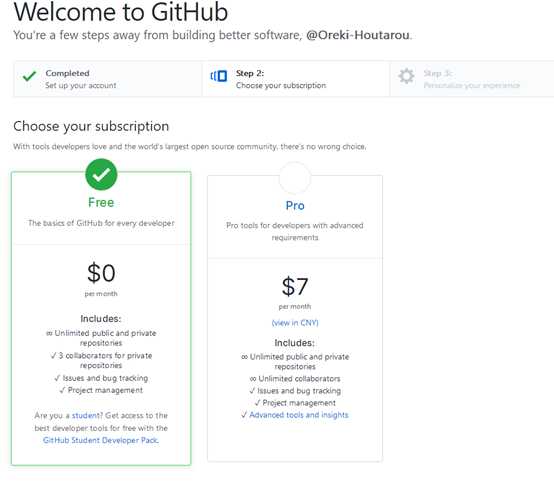The image size is (554, 485).
Task: Open the Completed Set up your account step
Action: coord(108,79)
